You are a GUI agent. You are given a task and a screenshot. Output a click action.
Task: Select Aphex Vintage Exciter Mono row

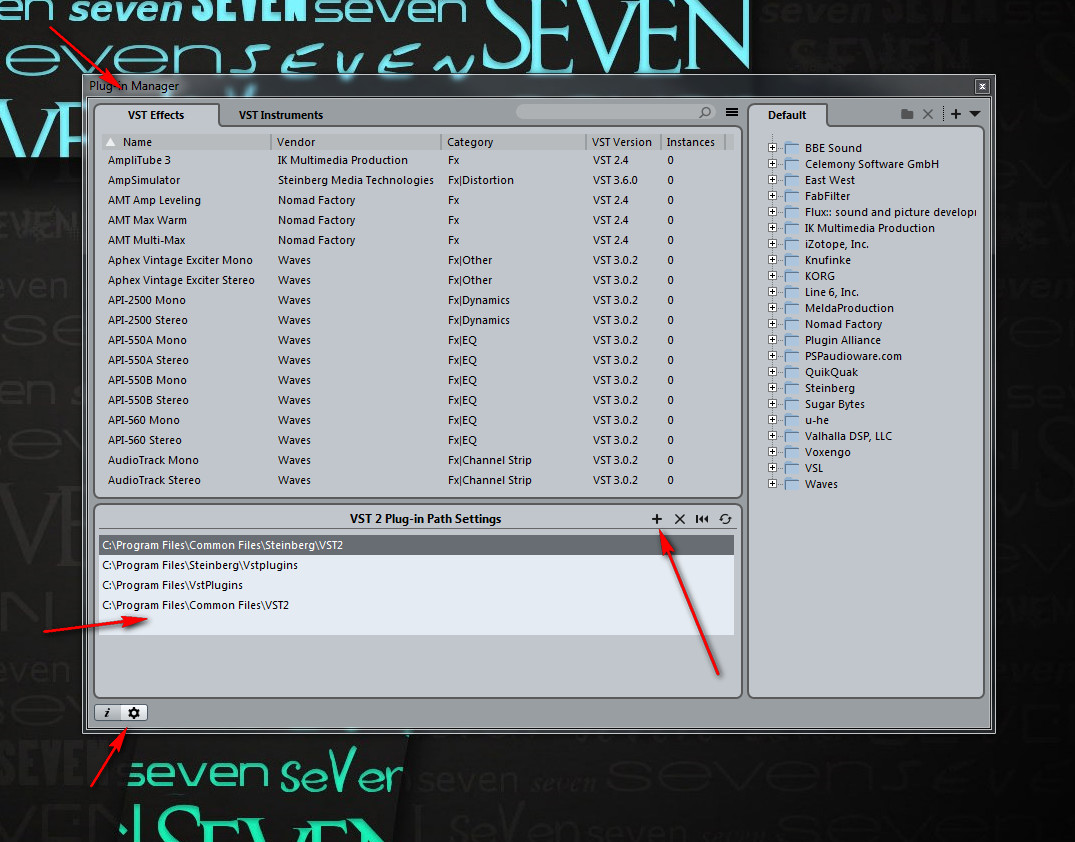(418, 260)
